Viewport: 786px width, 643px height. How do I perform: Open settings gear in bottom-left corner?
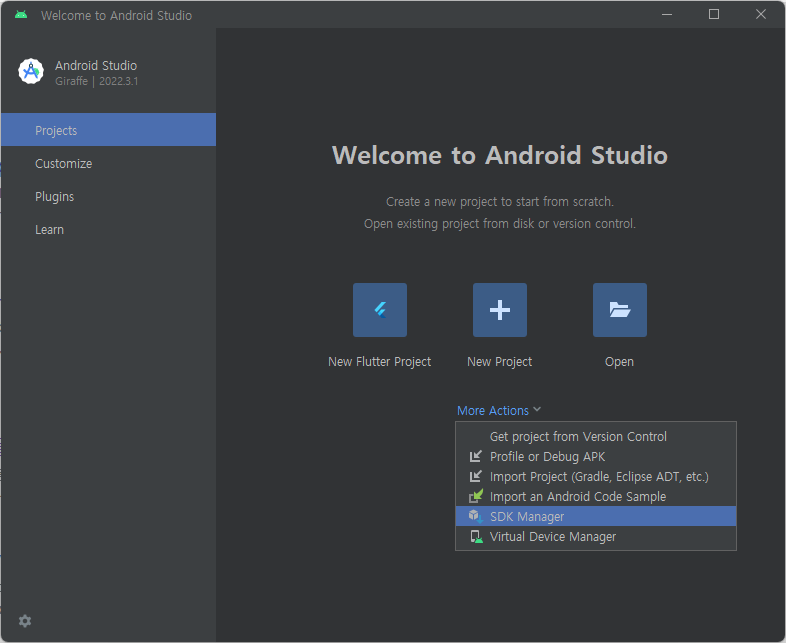[25, 621]
